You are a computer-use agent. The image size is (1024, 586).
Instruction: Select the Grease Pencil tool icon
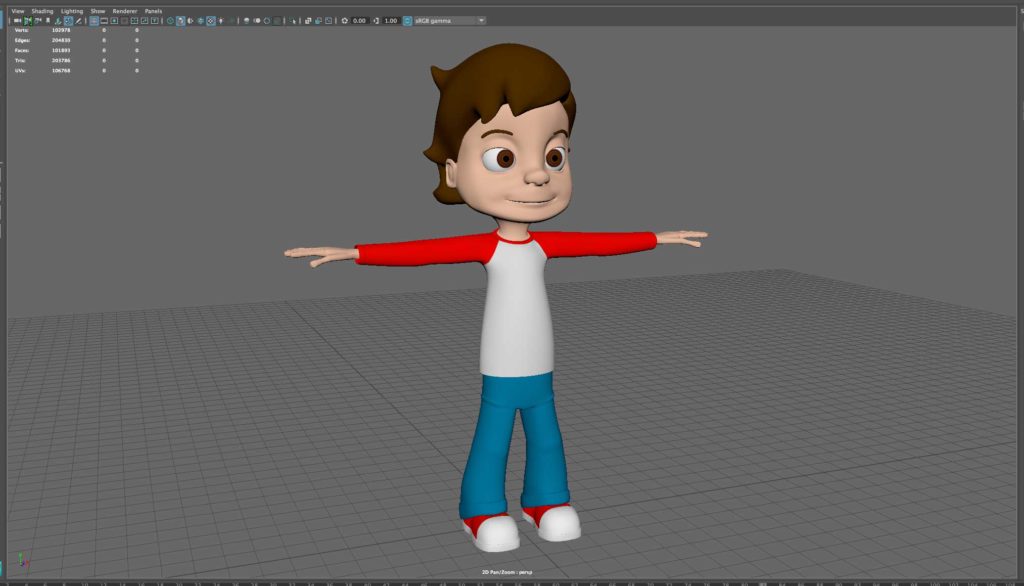click(x=78, y=20)
